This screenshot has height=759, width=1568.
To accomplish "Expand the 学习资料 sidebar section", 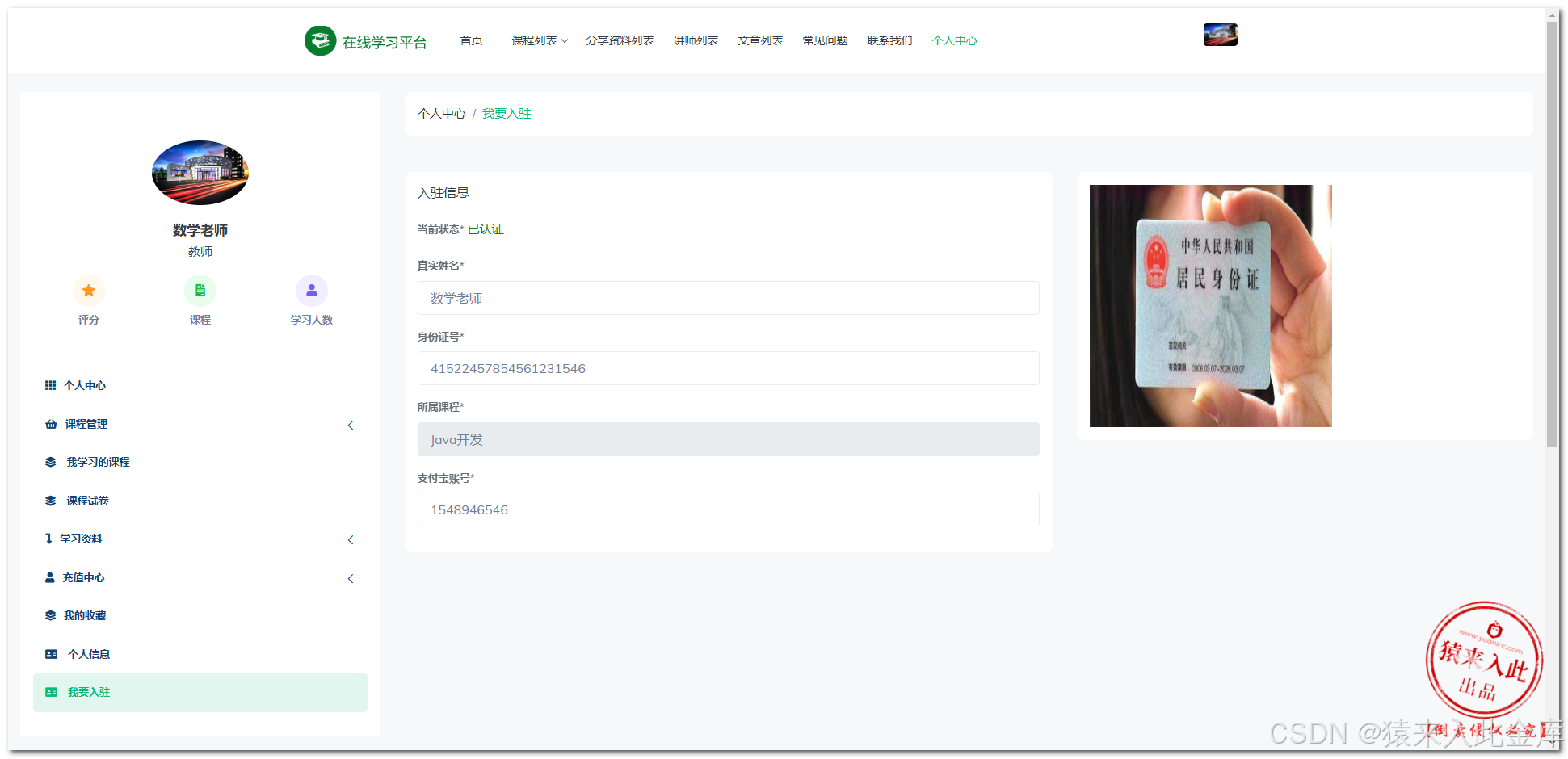I will click(82, 538).
